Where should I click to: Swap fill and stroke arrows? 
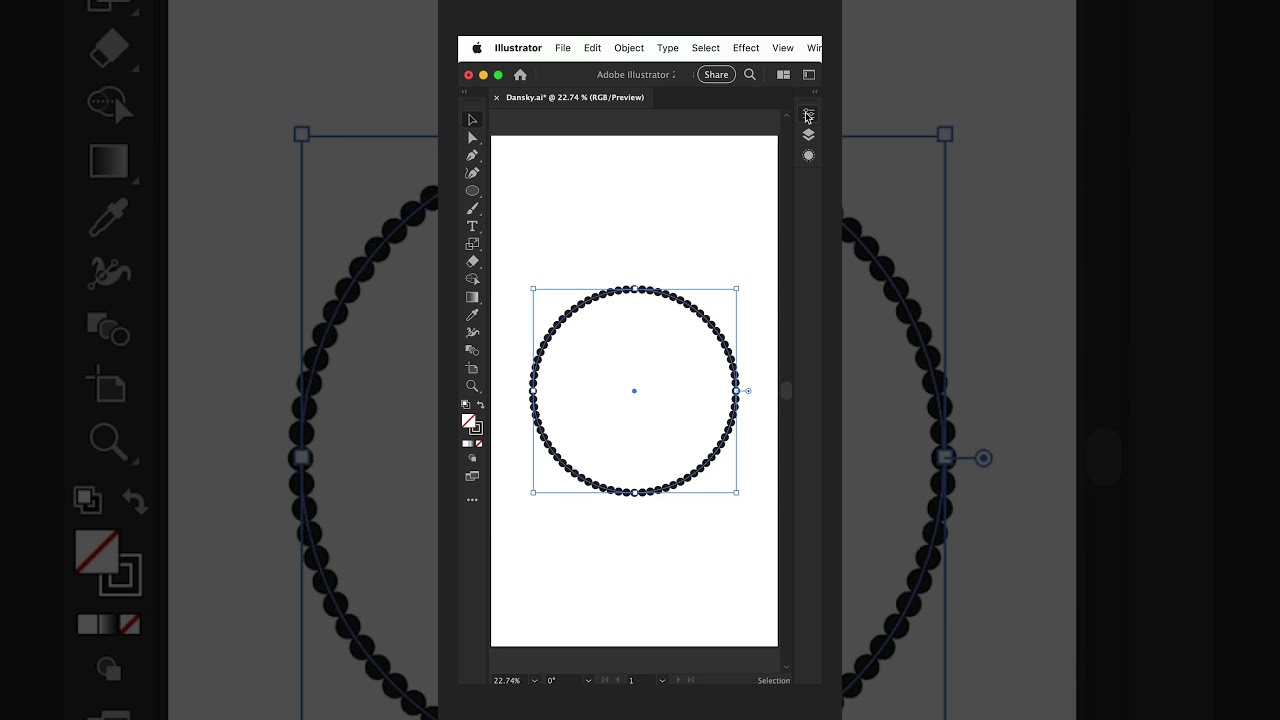point(480,404)
